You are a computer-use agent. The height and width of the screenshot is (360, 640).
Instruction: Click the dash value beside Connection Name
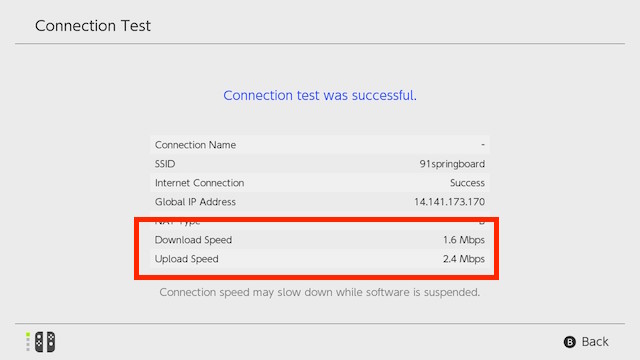(x=483, y=144)
